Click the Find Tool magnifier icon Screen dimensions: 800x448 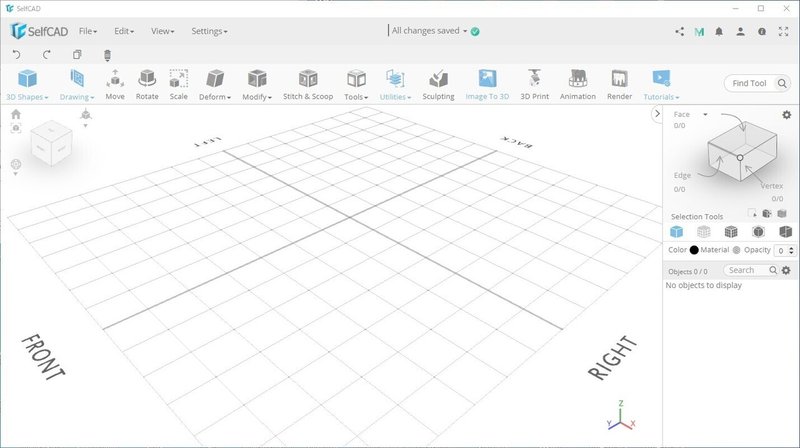pyautogui.click(x=782, y=83)
